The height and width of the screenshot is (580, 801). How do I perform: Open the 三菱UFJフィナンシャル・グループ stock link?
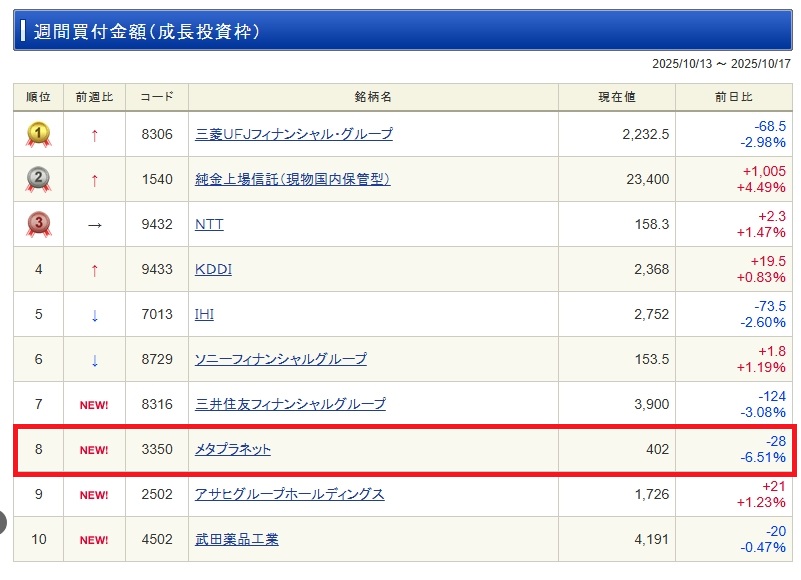pos(294,134)
